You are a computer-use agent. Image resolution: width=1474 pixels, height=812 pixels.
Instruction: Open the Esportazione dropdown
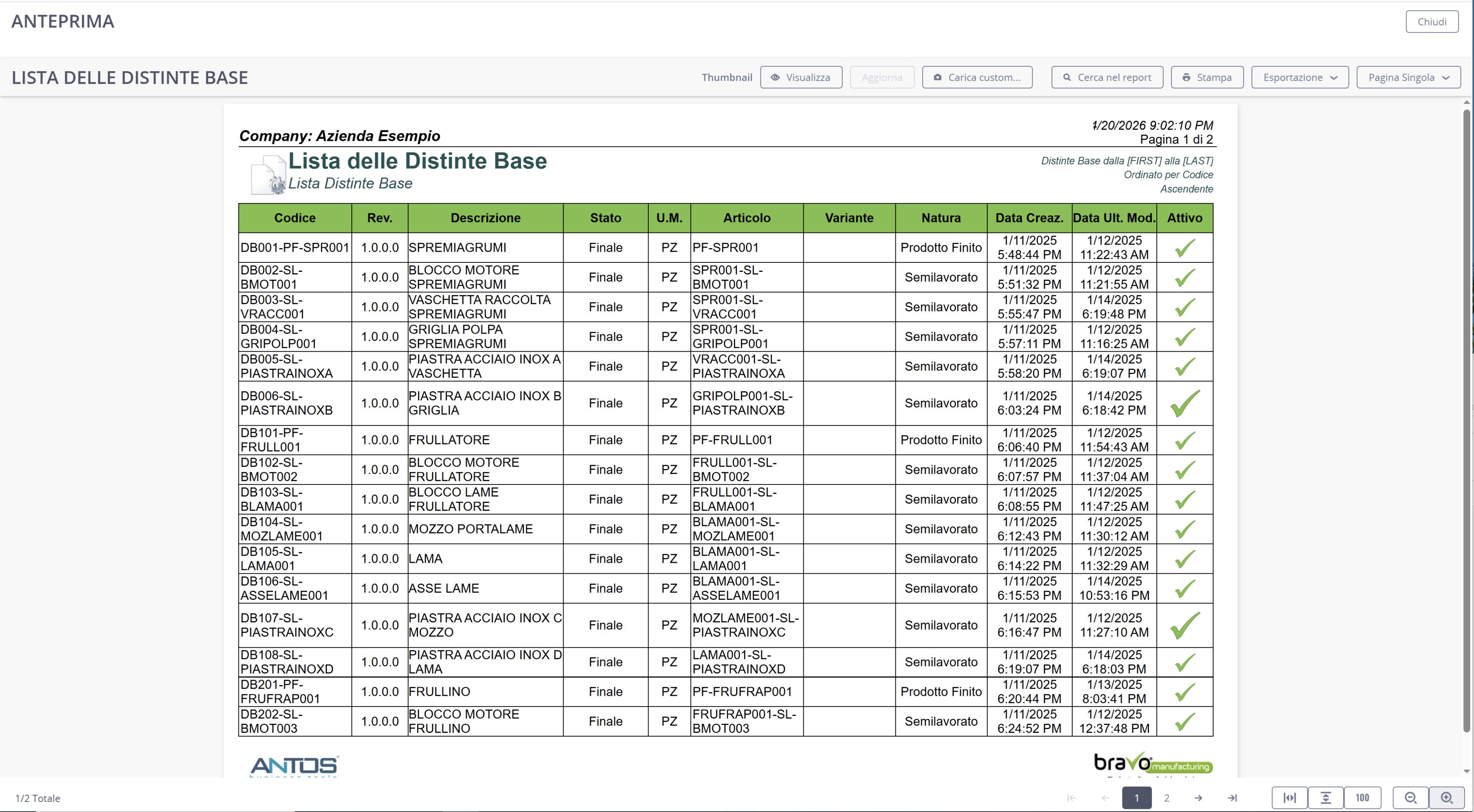click(1300, 77)
